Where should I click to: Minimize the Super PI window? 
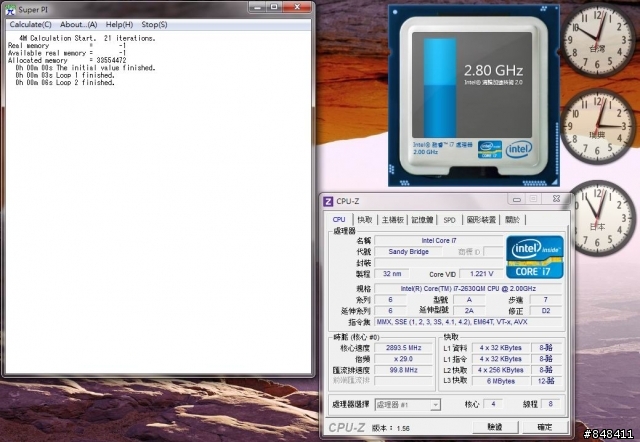[x=257, y=7]
